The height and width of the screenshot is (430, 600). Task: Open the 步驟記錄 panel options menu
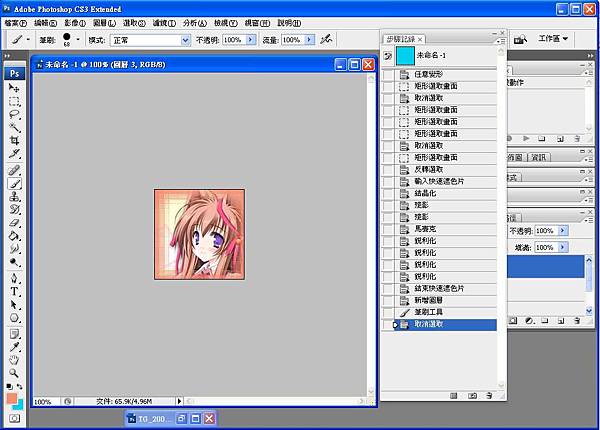[501, 41]
